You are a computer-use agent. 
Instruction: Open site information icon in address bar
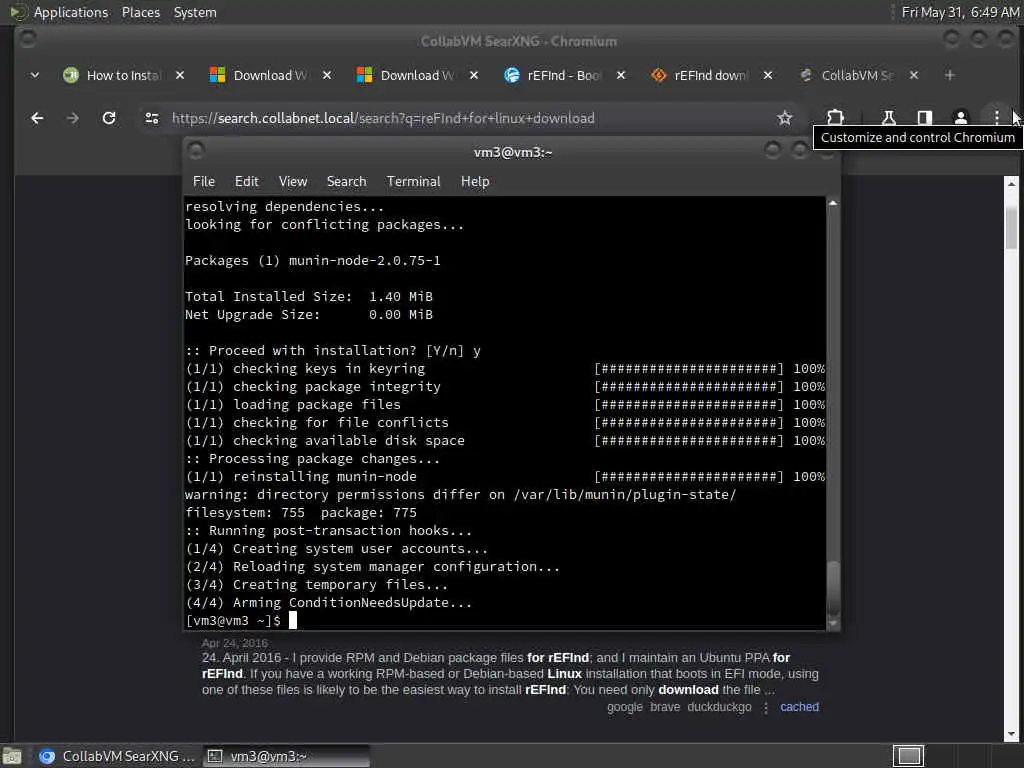click(x=152, y=118)
